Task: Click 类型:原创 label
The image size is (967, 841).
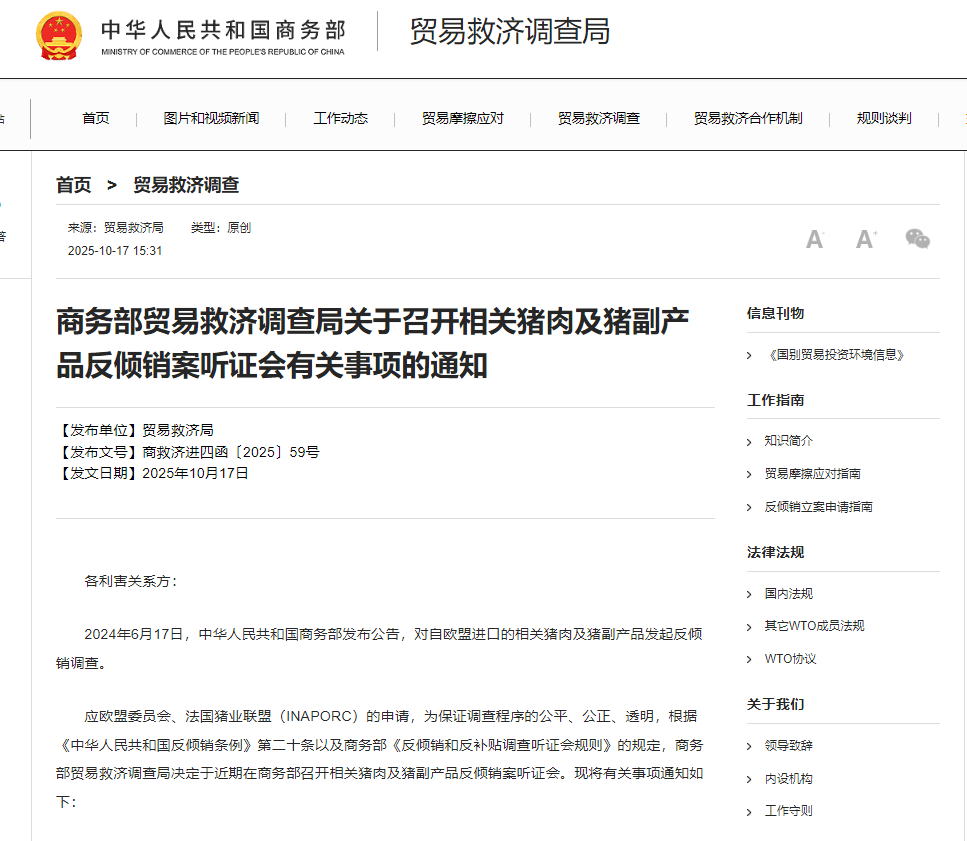Action: click(x=221, y=228)
